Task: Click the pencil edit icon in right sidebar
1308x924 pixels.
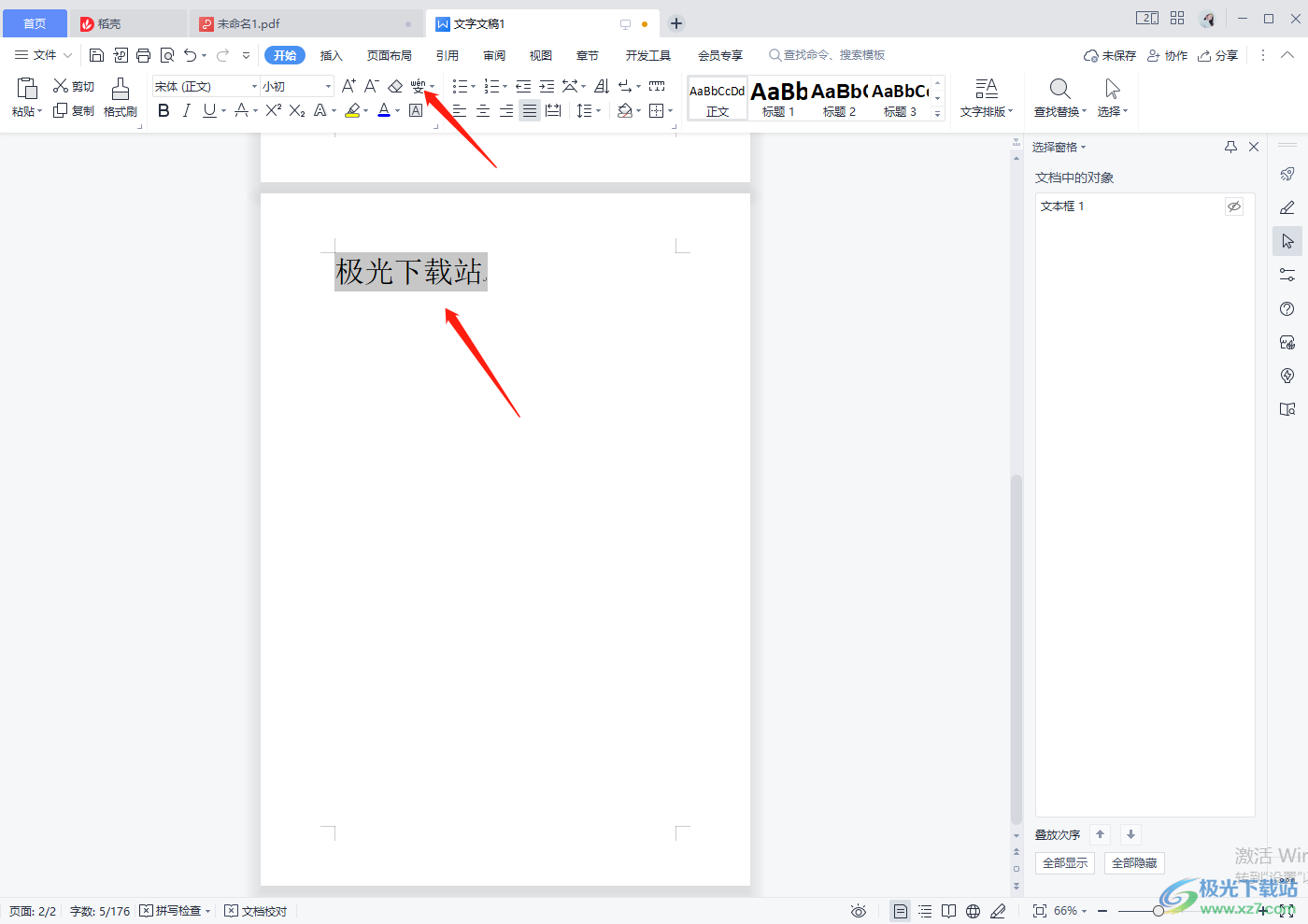Action: click(1287, 207)
